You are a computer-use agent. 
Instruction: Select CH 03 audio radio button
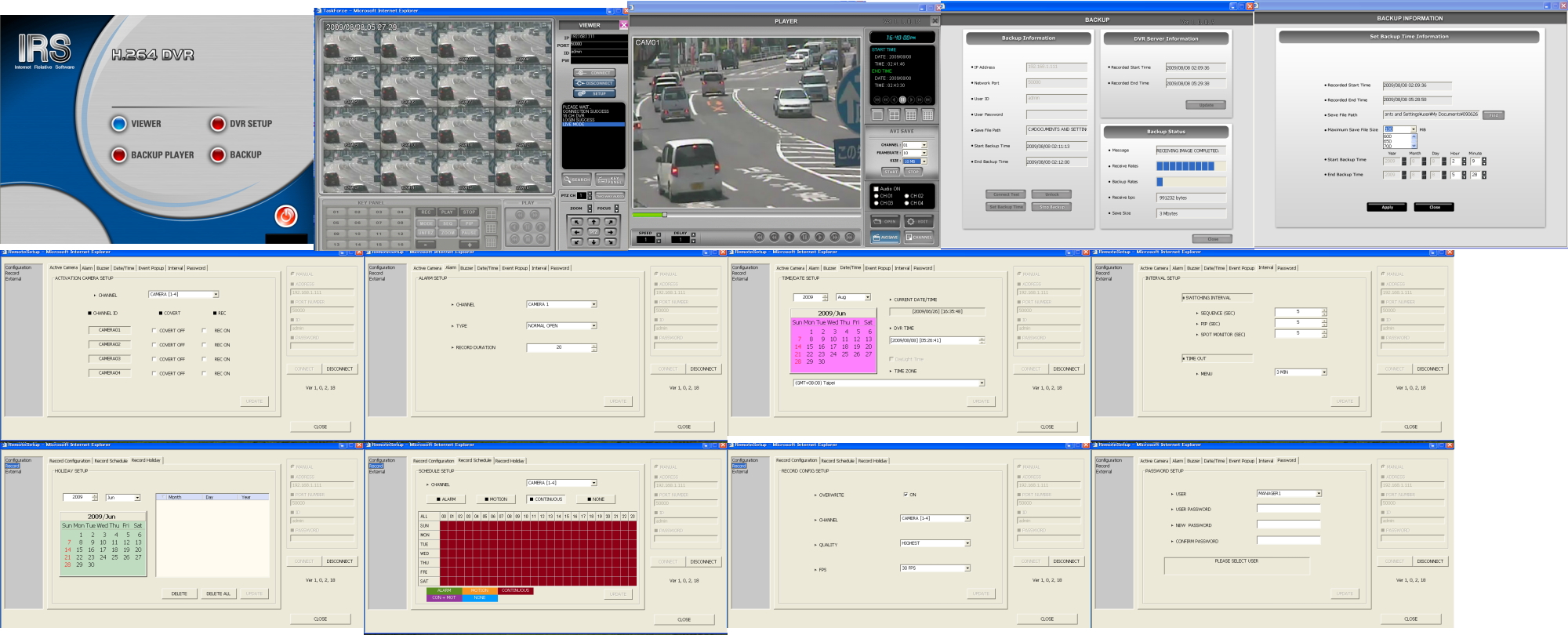tap(876, 203)
